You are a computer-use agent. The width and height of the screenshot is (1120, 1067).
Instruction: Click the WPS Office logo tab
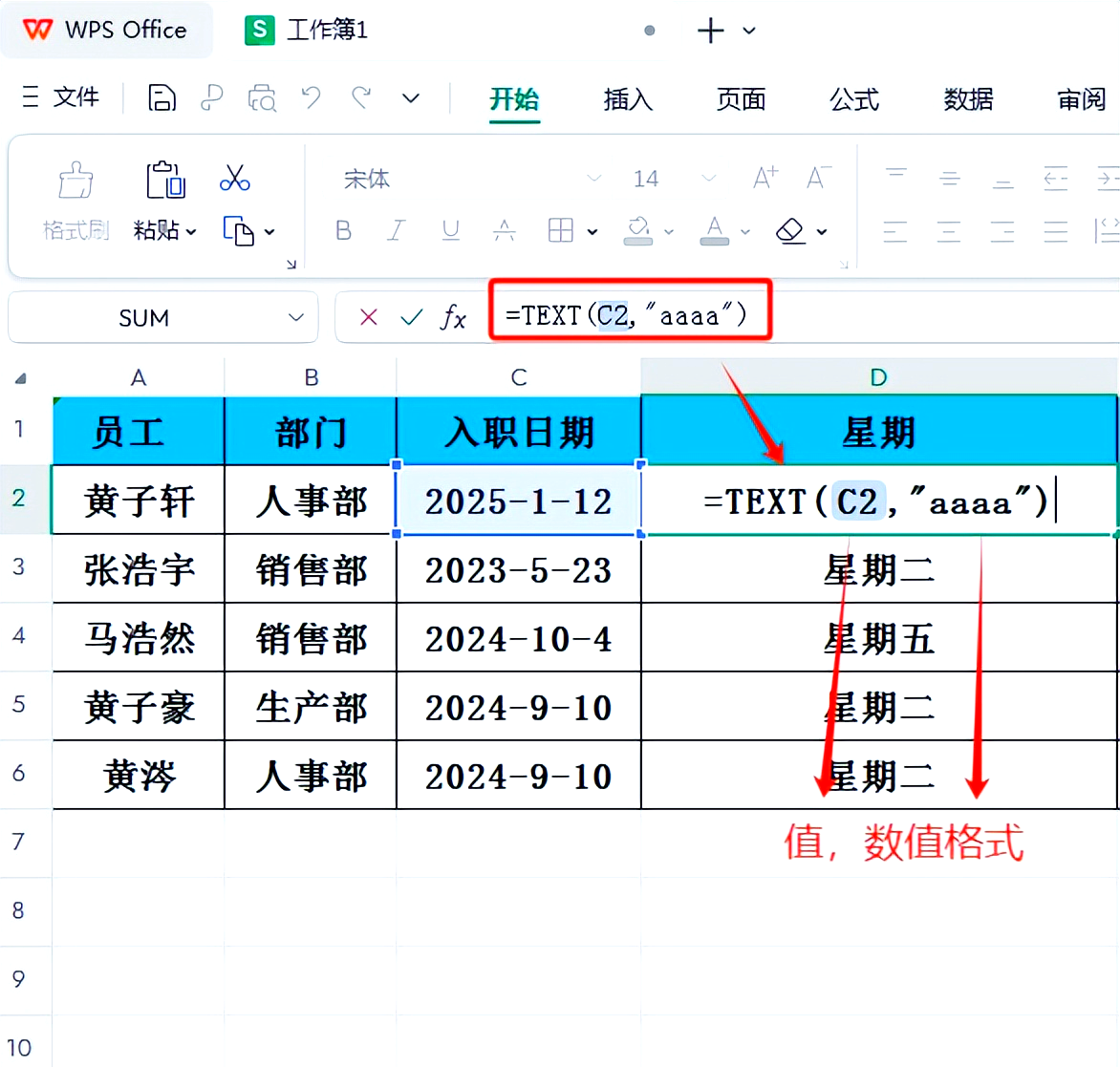105,30
